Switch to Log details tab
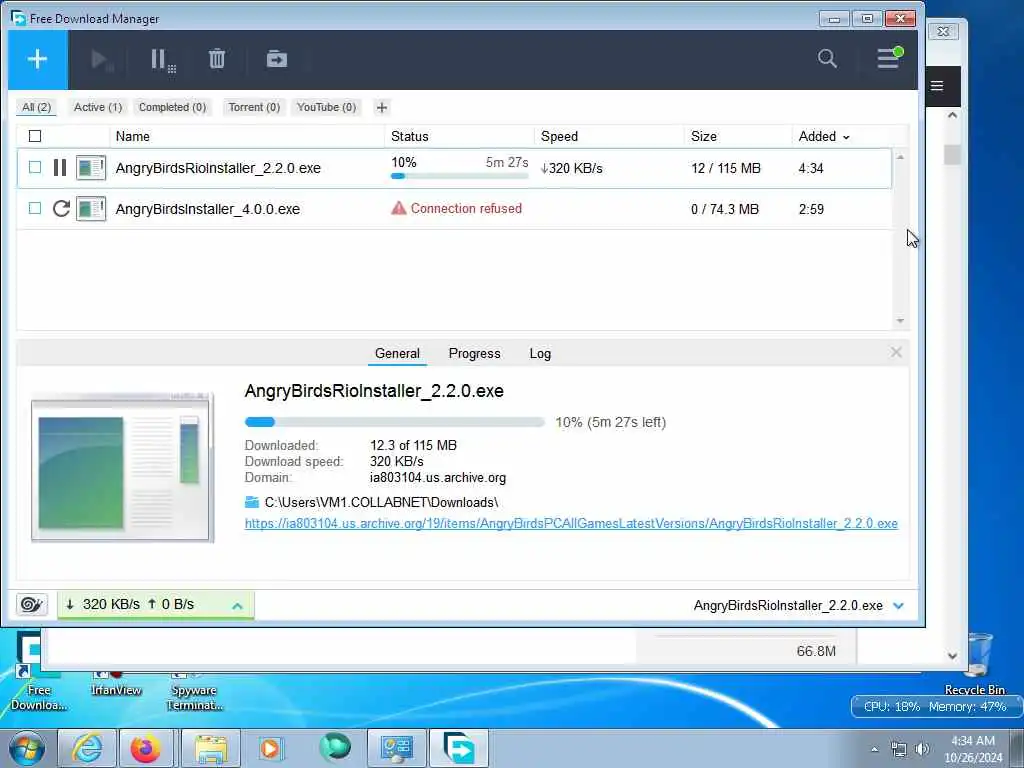Image resolution: width=1024 pixels, height=768 pixels. pos(540,353)
